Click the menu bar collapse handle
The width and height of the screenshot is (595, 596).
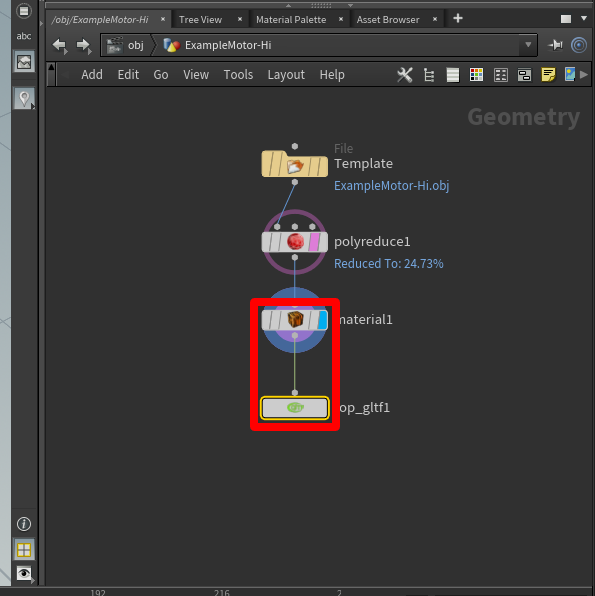(x=51, y=74)
